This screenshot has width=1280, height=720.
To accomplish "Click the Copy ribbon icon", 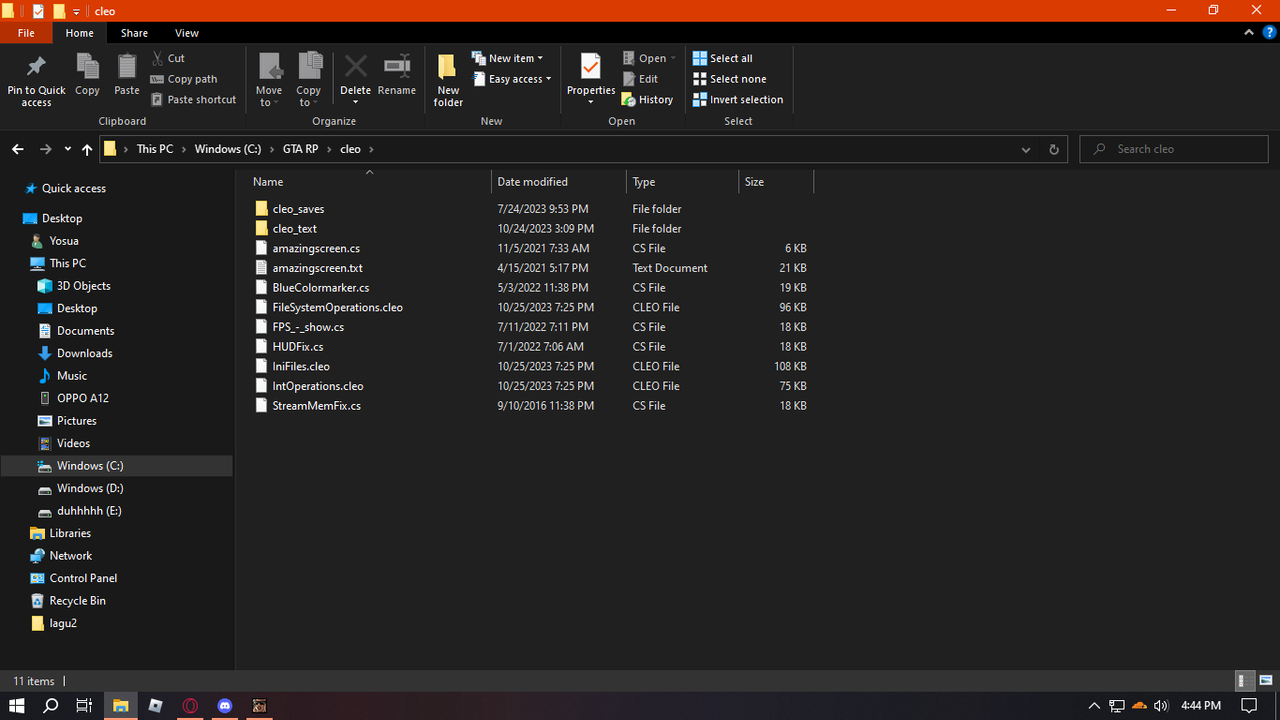I will pos(87,67).
